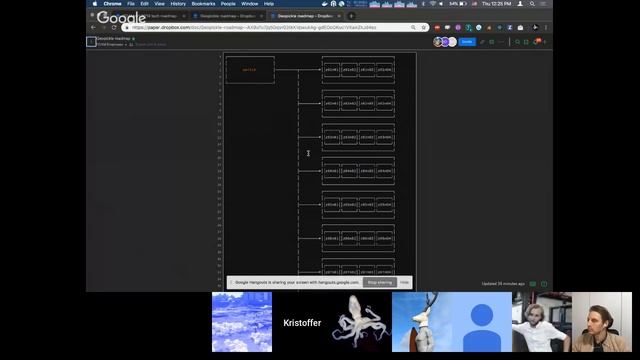
Task: Open the Edit menu
Action: click(144, 4)
